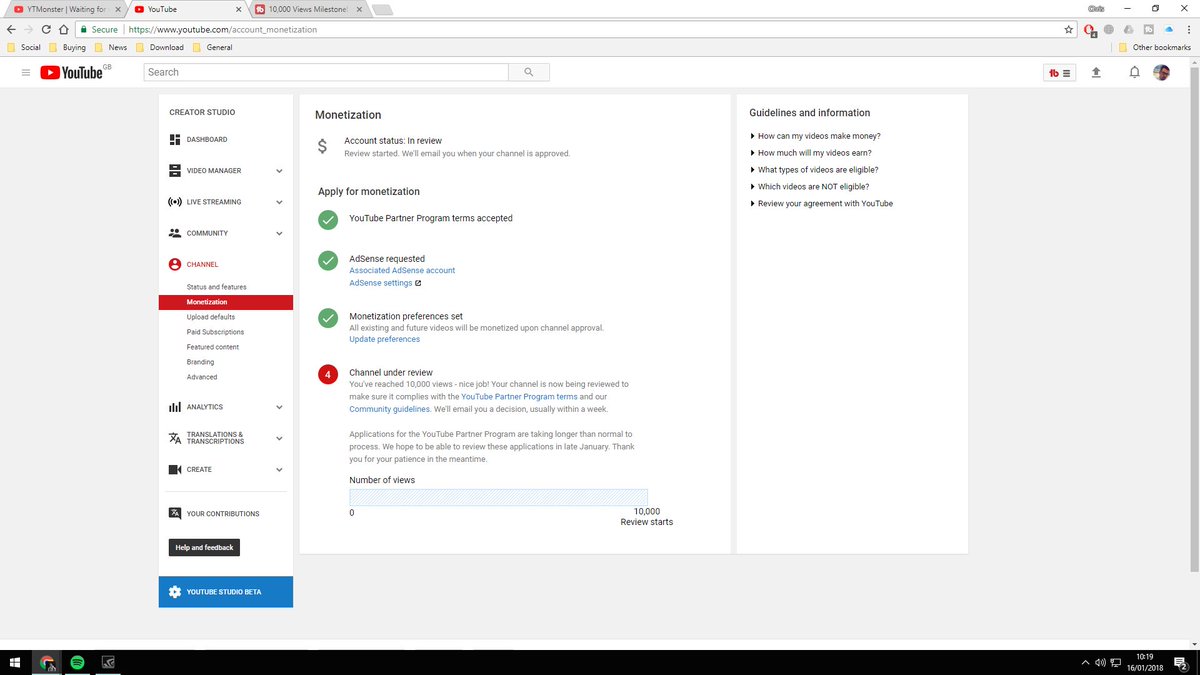1200x675 pixels.
Task: Expand the Create section
Action: [x=279, y=469]
